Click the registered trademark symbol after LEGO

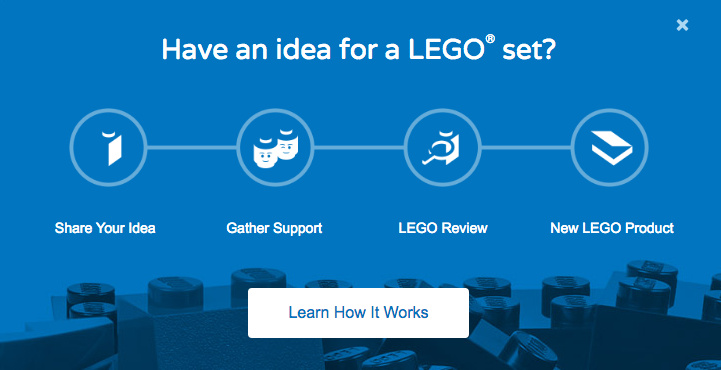click(x=490, y=40)
